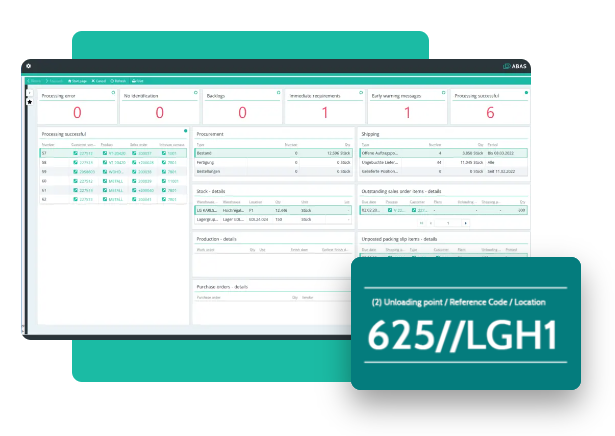The width and height of the screenshot is (615, 436).
Task: Open the product link icon in Outstanding sales order items
Action: tap(390, 211)
